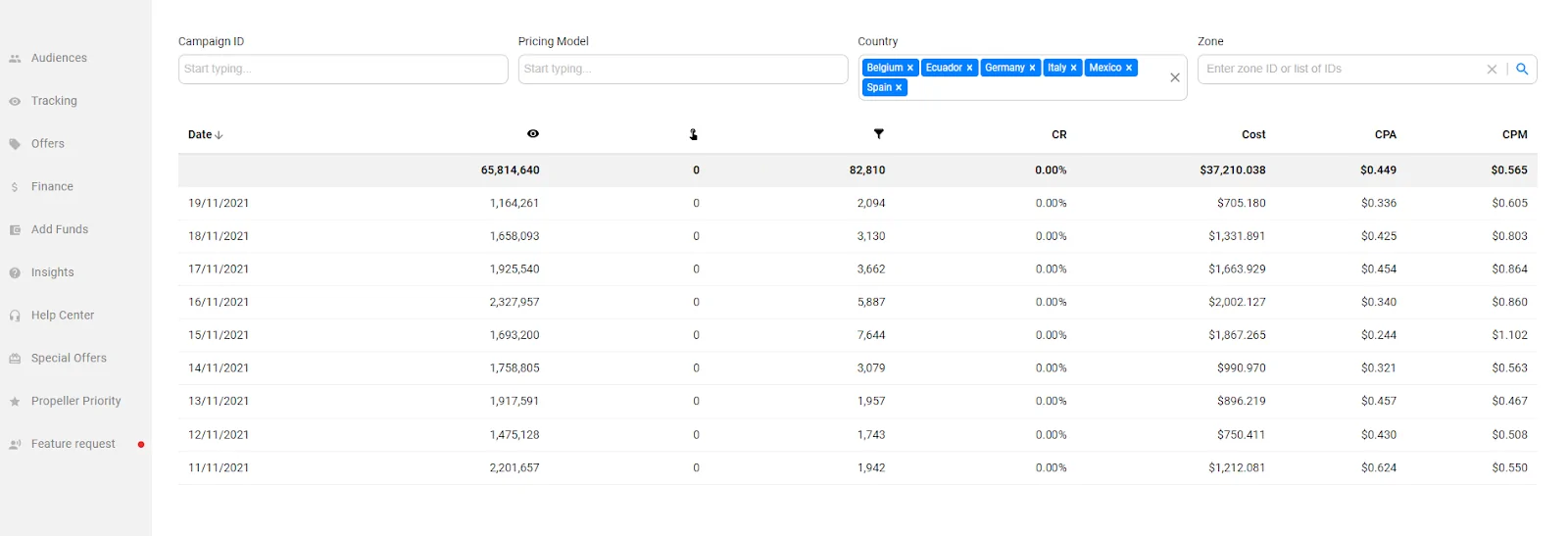Click the Offers tag icon in sidebar
This screenshot has width=1568, height=536.
tap(15, 144)
